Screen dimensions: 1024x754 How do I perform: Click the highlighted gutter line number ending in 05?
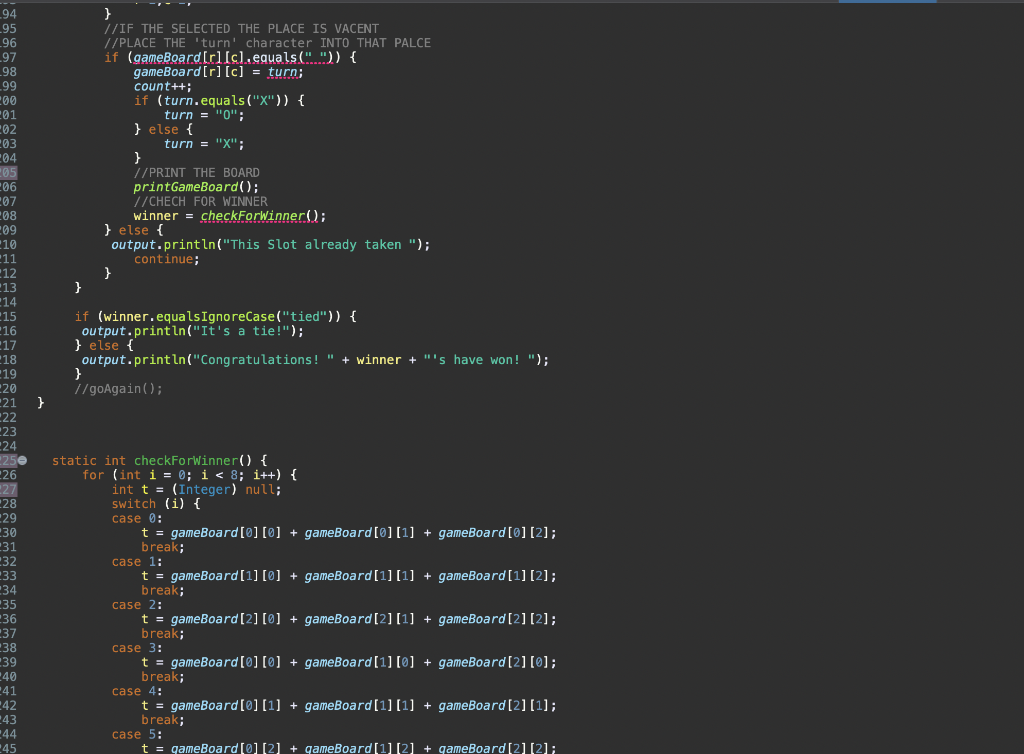pyautogui.click(x=8, y=172)
